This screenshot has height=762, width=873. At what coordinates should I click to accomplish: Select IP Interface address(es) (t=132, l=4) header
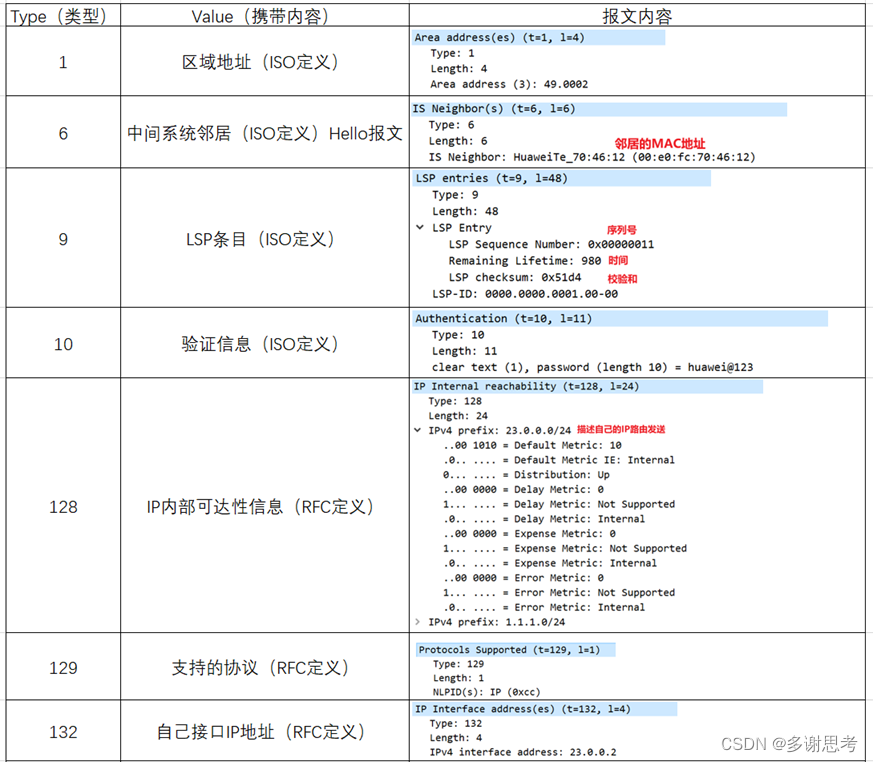coord(545,709)
